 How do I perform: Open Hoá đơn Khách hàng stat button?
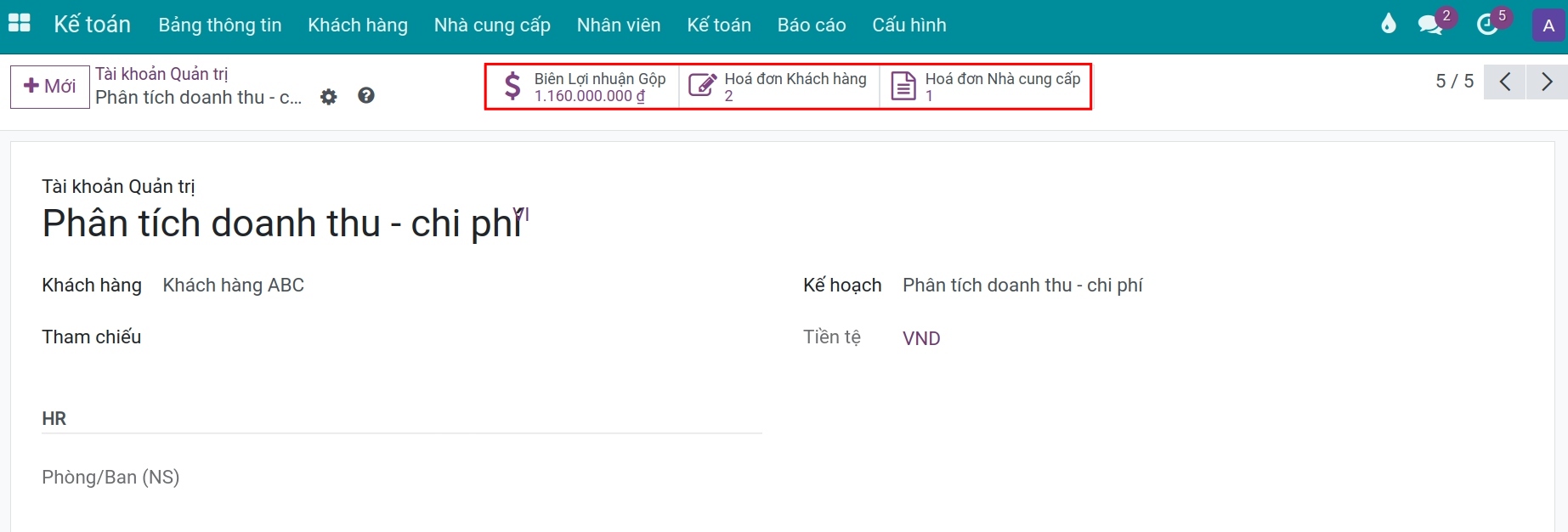point(779,87)
